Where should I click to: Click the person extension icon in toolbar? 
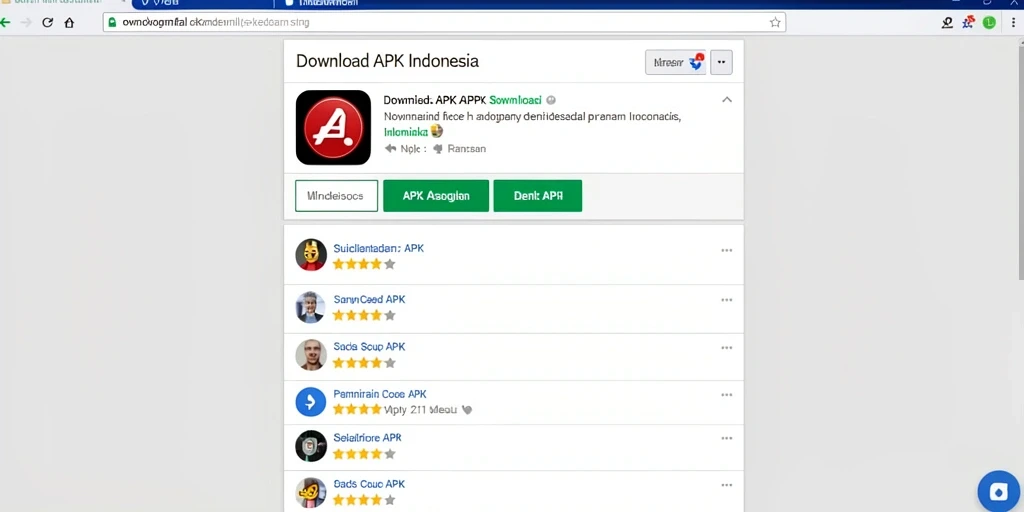click(x=947, y=22)
